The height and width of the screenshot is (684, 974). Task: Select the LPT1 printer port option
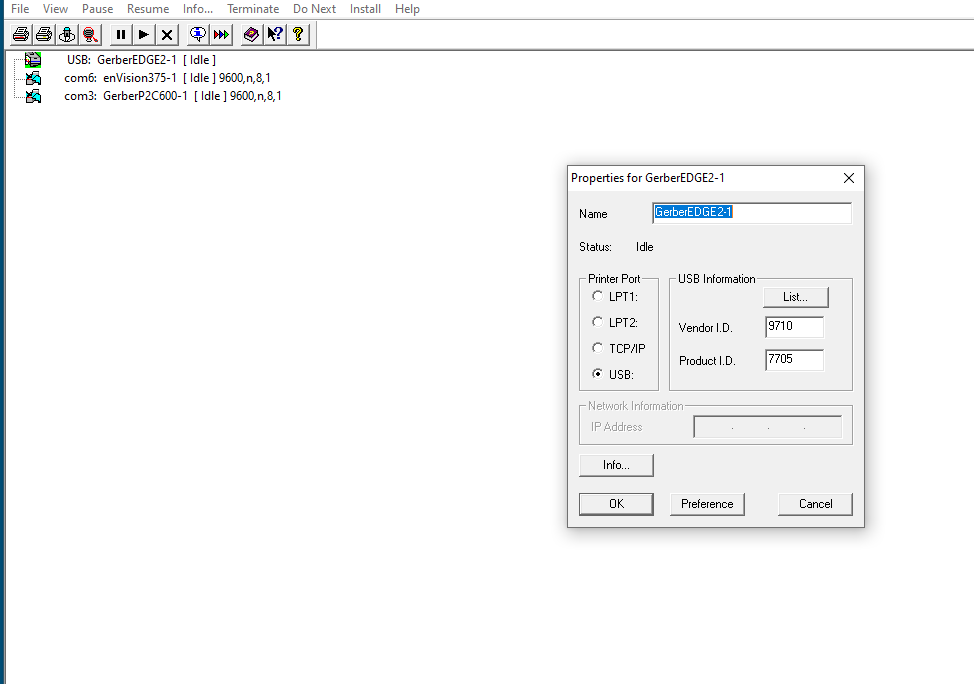click(x=615, y=296)
